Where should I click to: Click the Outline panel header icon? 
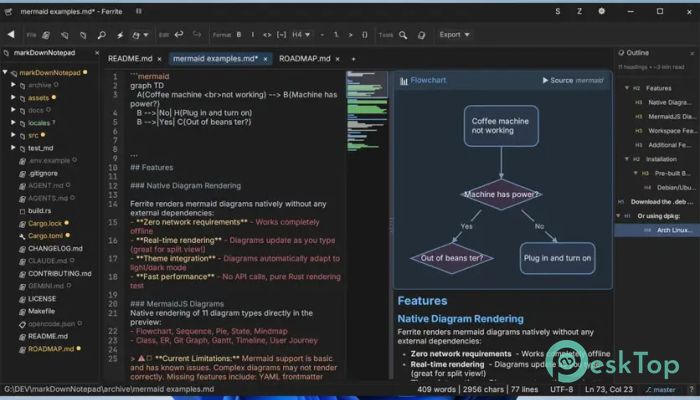621,53
